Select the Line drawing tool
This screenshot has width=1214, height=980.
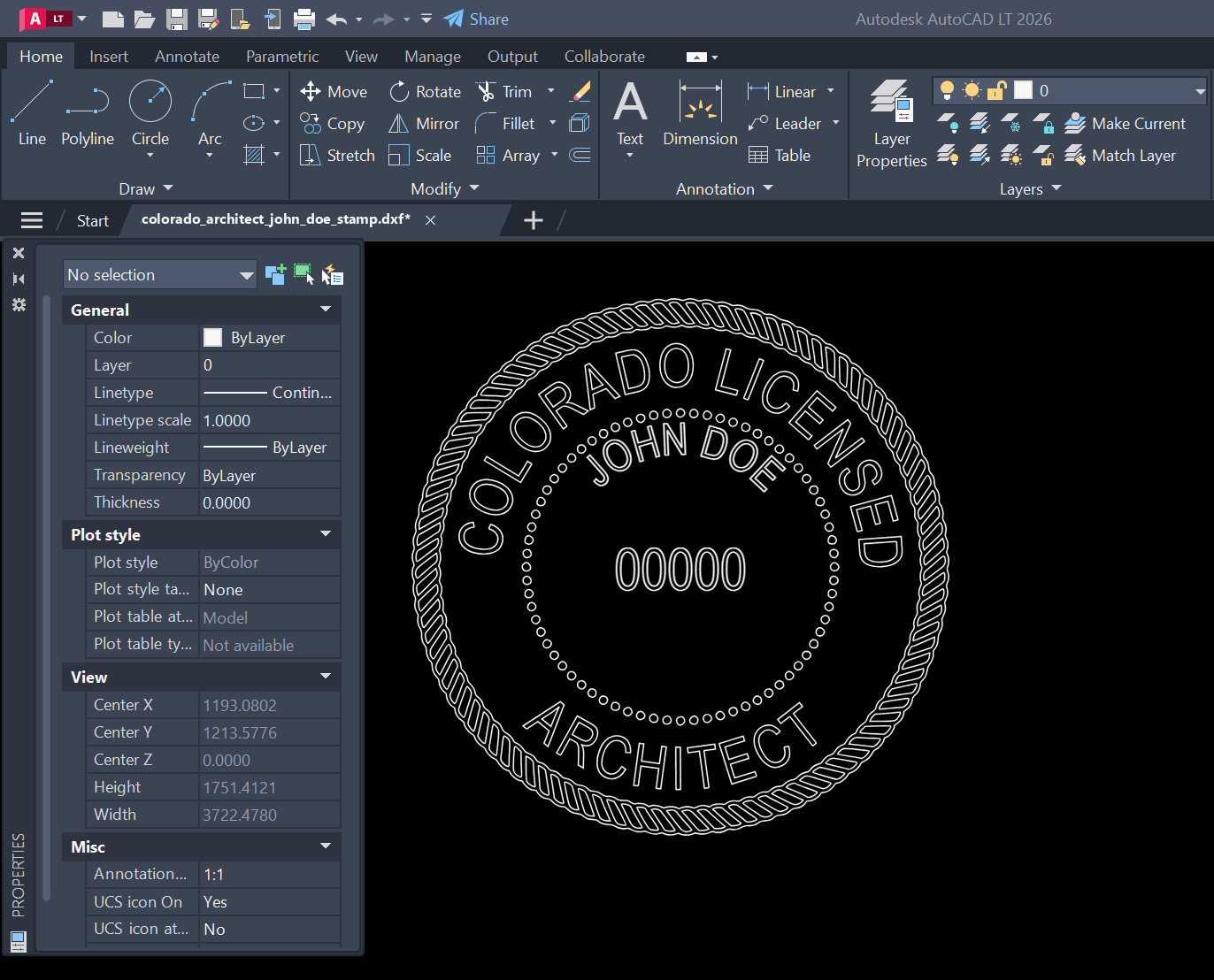(x=32, y=112)
